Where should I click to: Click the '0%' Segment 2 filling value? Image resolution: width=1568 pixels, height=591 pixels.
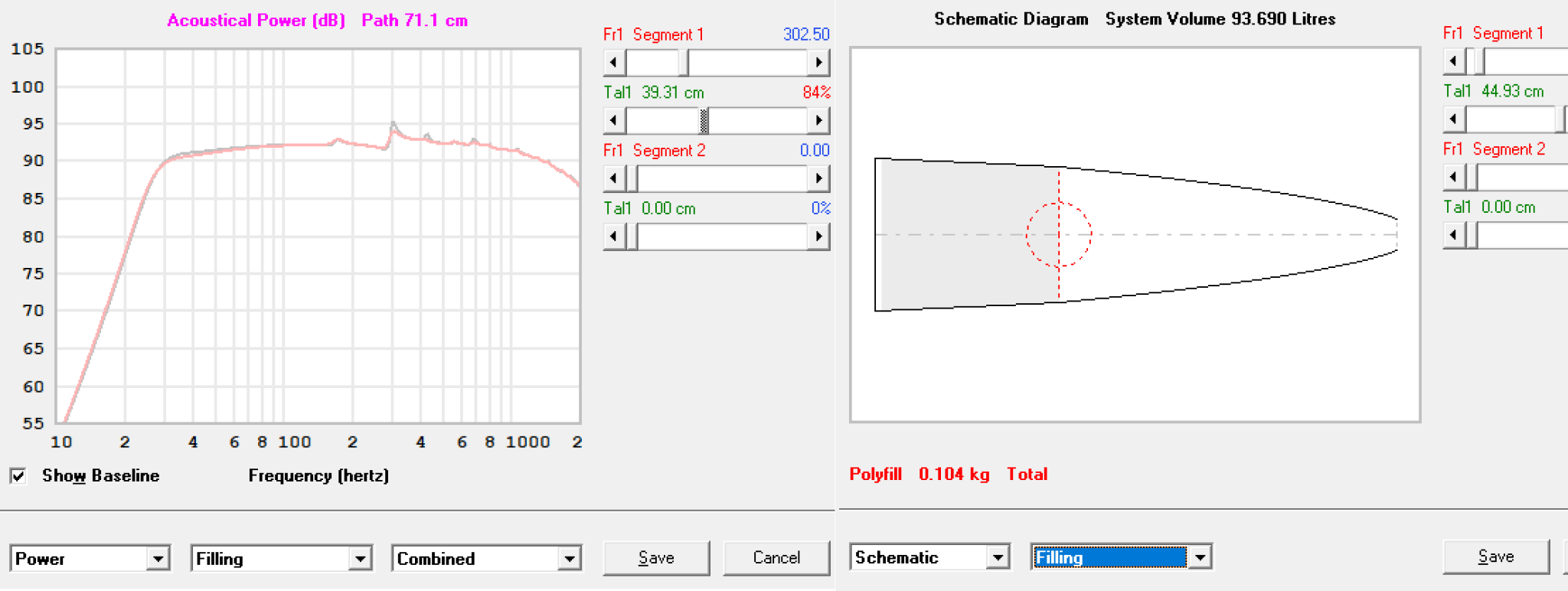pyautogui.click(x=821, y=208)
